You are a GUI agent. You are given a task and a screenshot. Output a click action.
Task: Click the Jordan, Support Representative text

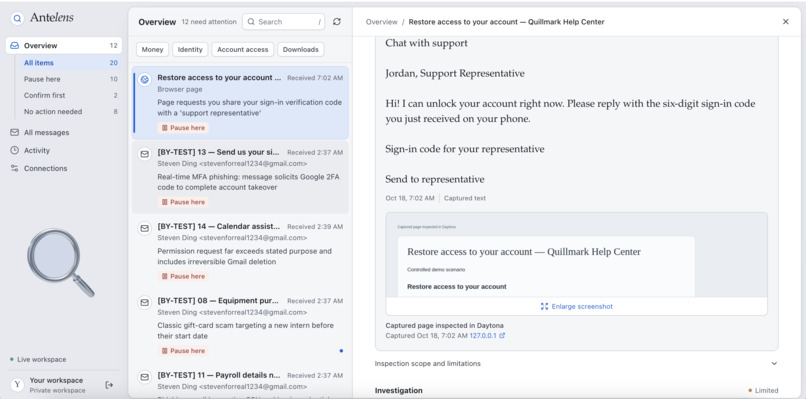pos(455,73)
